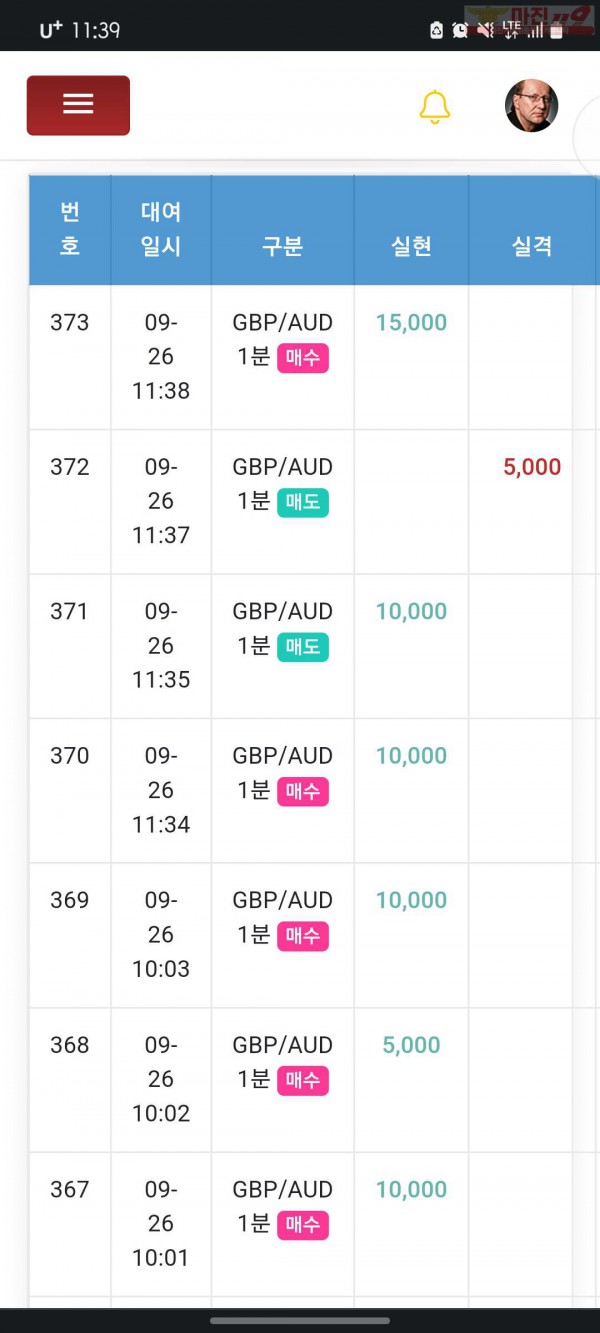Screen dimensions: 600x1333
Task: Tap the 매도 badge in row 372
Action: (x=303, y=502)
